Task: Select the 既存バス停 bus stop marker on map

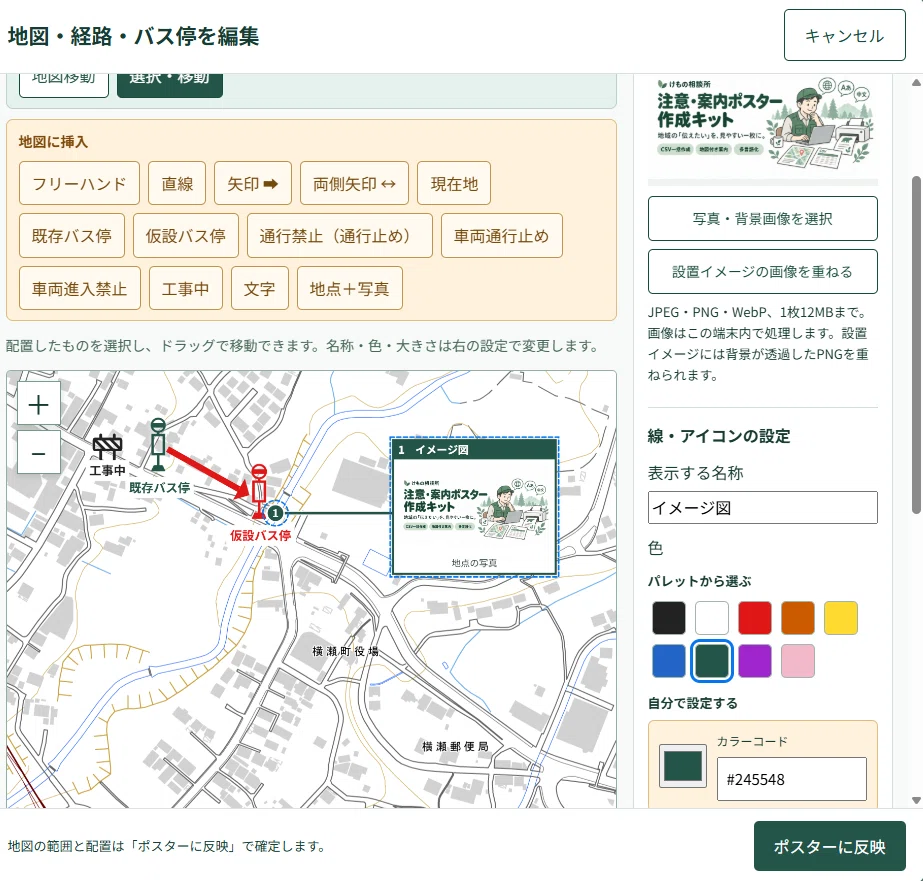Action: pyautogui.click(x=158, y=445)
